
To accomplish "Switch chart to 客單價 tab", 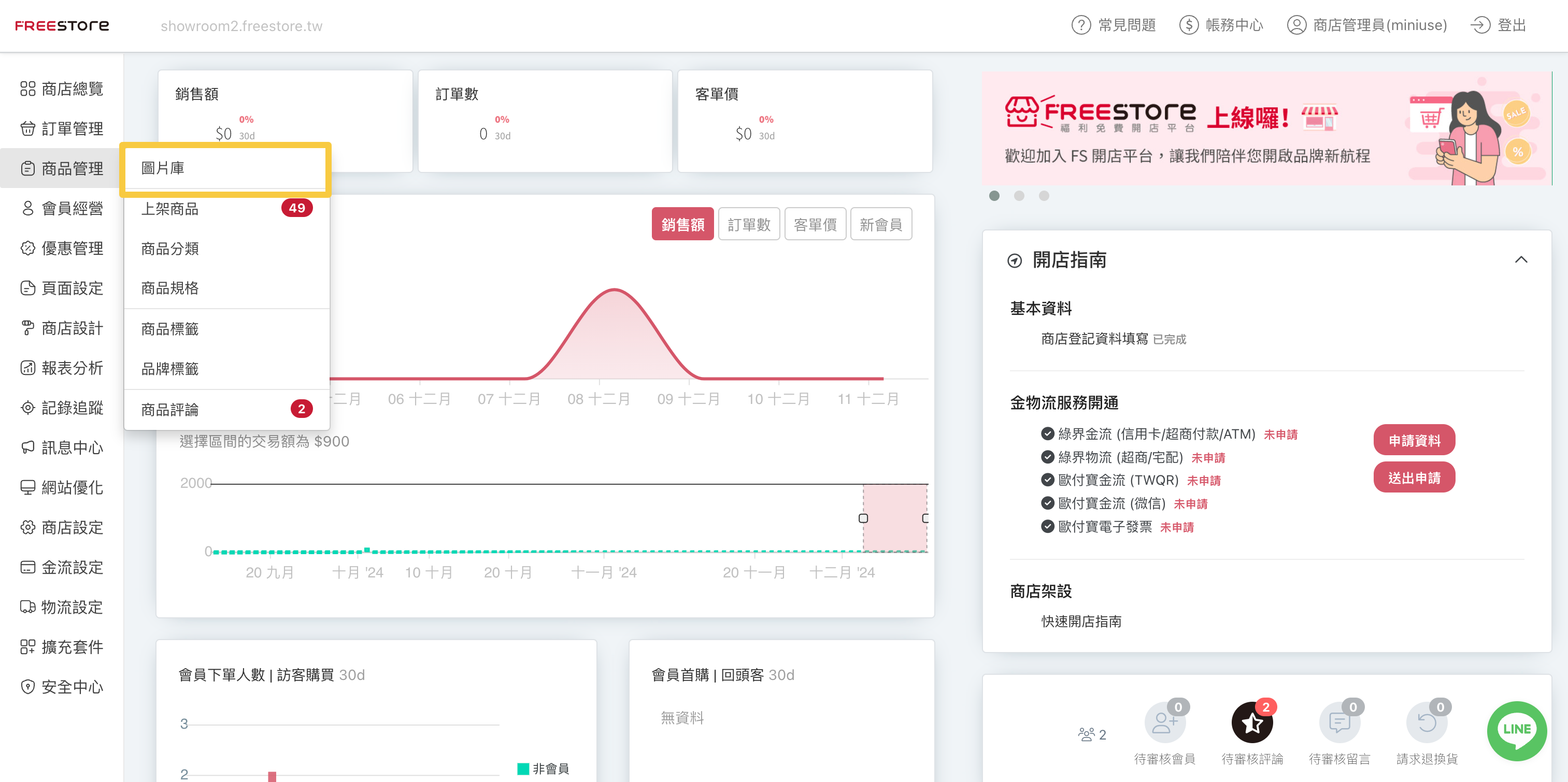I will click(815, 225).
